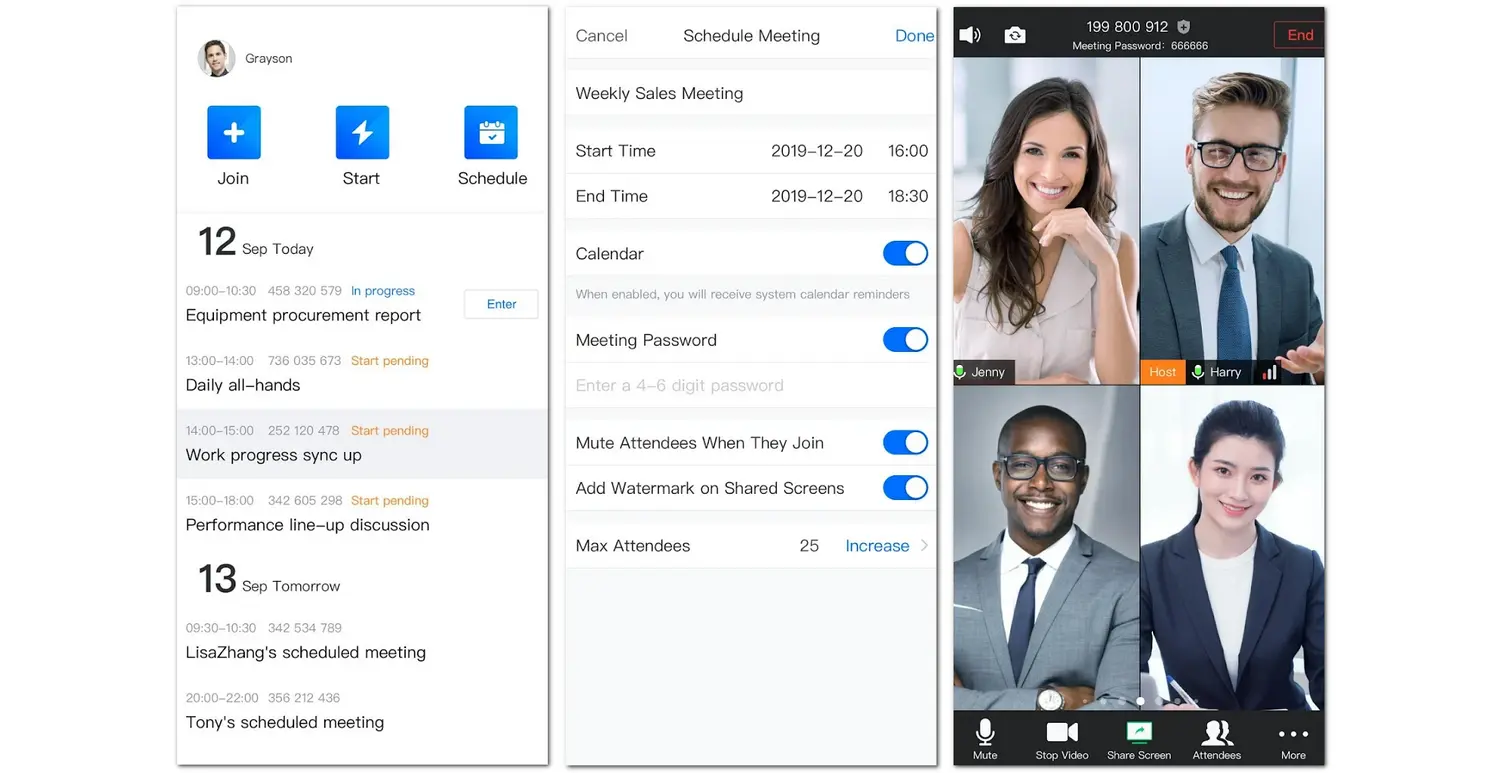
Task: Tap the shield icon beside meeting ID
Action: (1183, 27)
